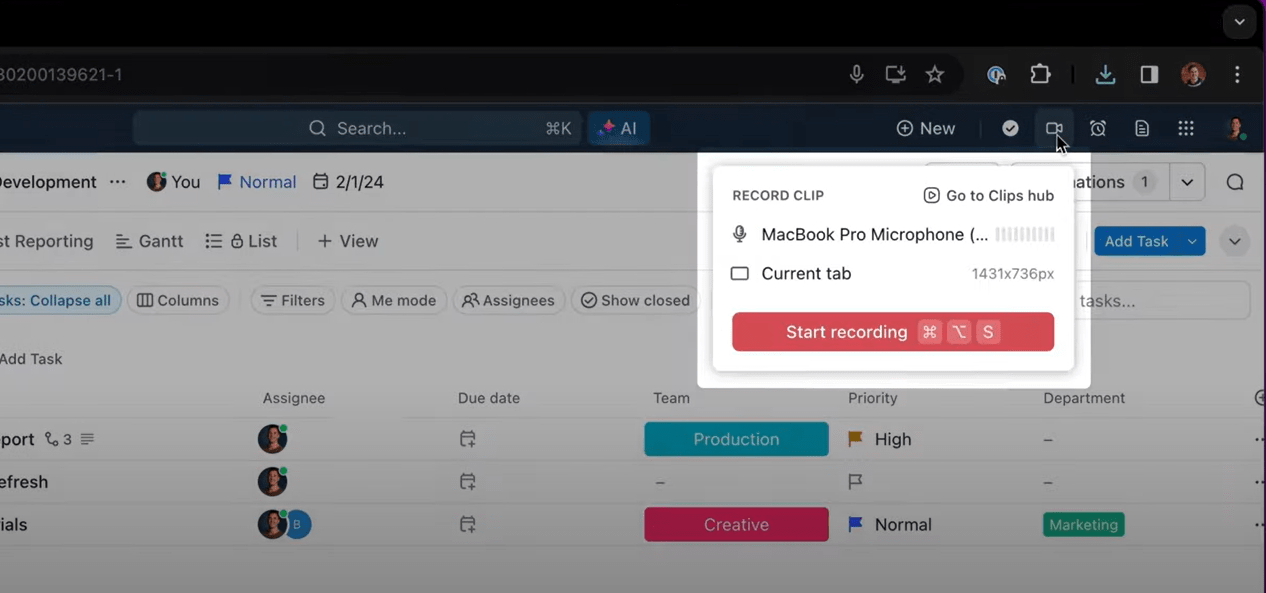Select MacBook Pro Microphone input dropdown
The width and height of the screenshot is (1266, 593).
873,235
